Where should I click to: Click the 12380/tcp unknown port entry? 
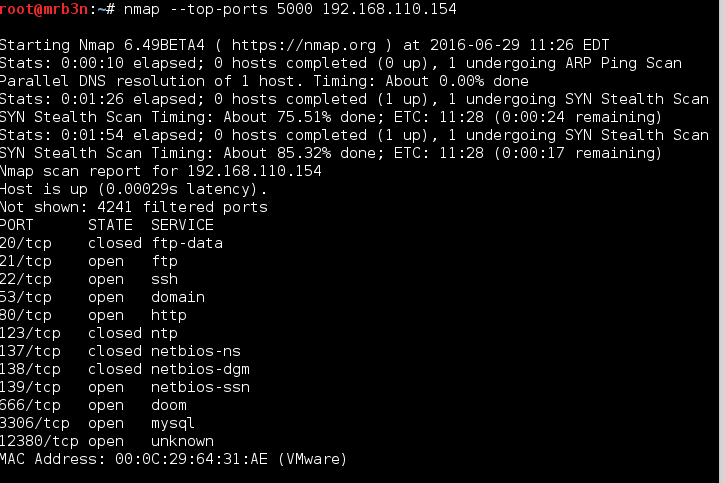coord(38,441)
